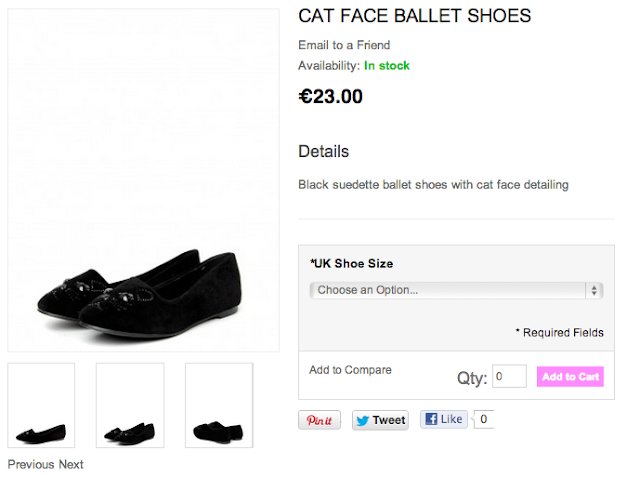Select the third shoe thumbnail
This screenshot has width=640, height=477.
(x=219, y=405)
